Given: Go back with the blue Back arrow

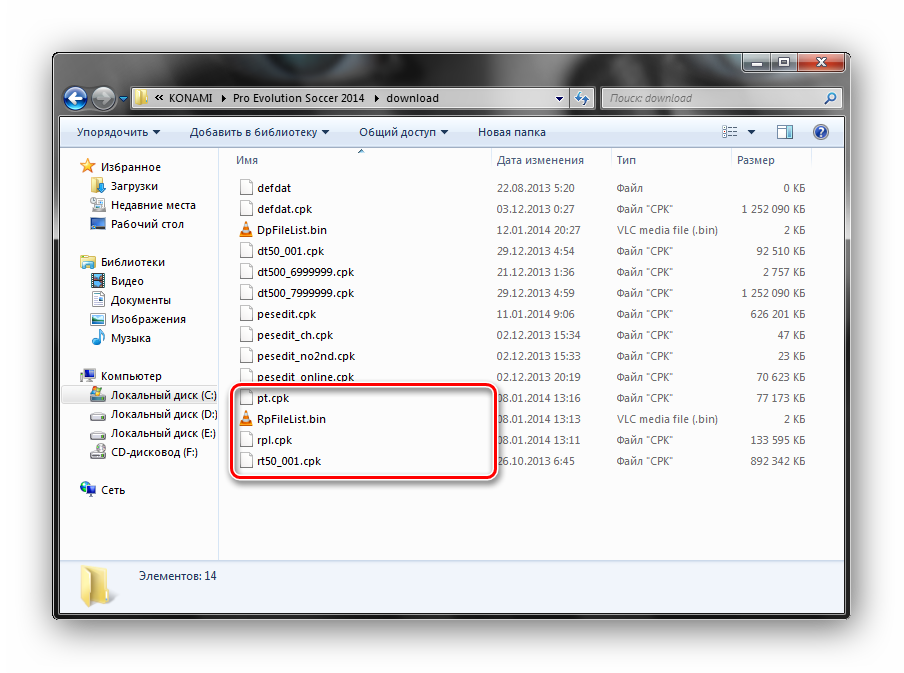Looking at the screenshot, I should pyautogui.click(x=76, y=99).
